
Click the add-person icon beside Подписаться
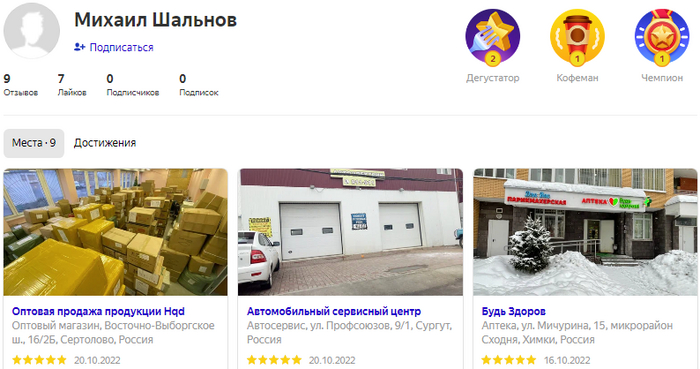pos(79,47)
